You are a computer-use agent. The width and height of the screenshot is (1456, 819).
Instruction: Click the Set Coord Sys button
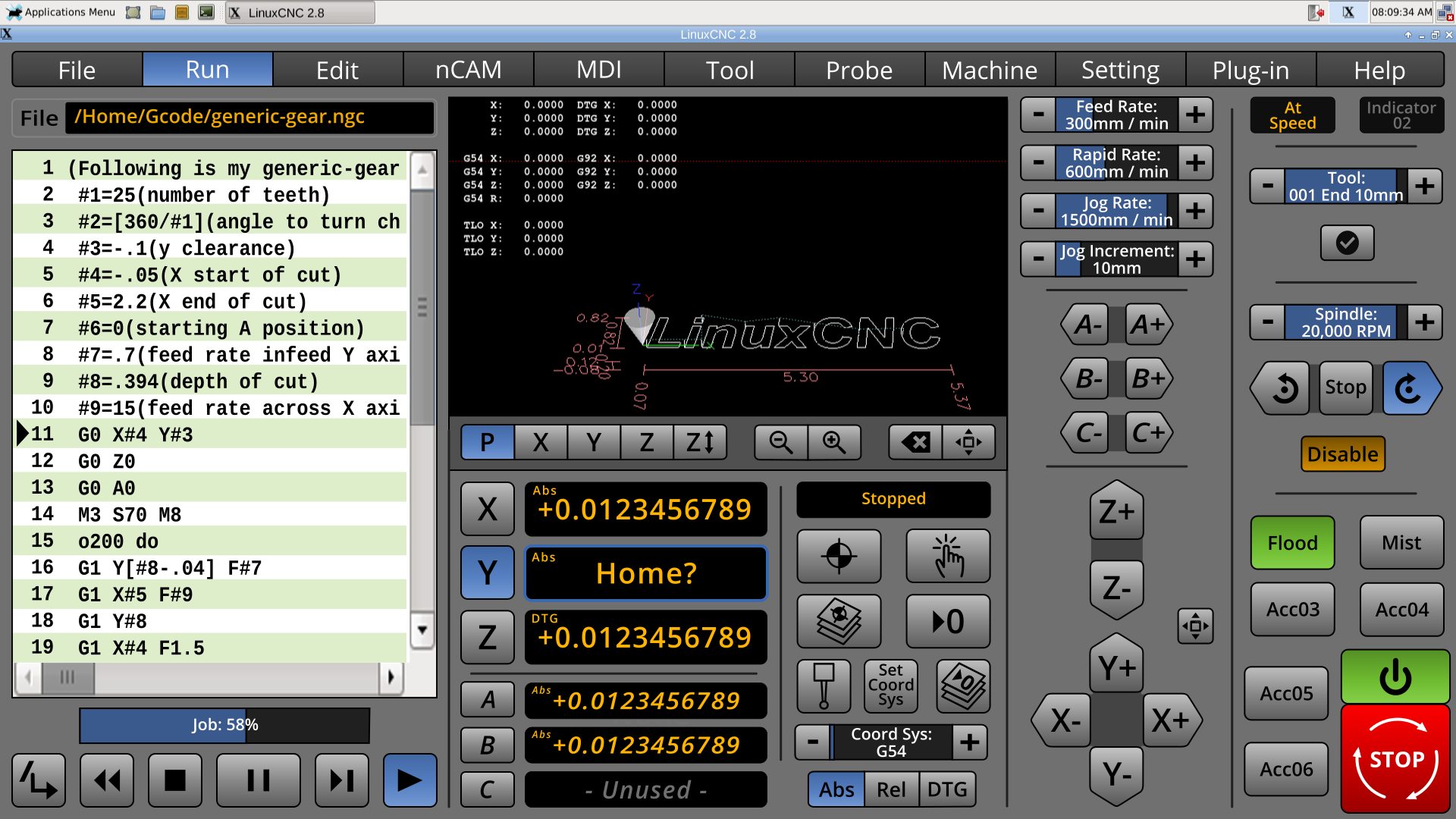(x=890, y=686)
